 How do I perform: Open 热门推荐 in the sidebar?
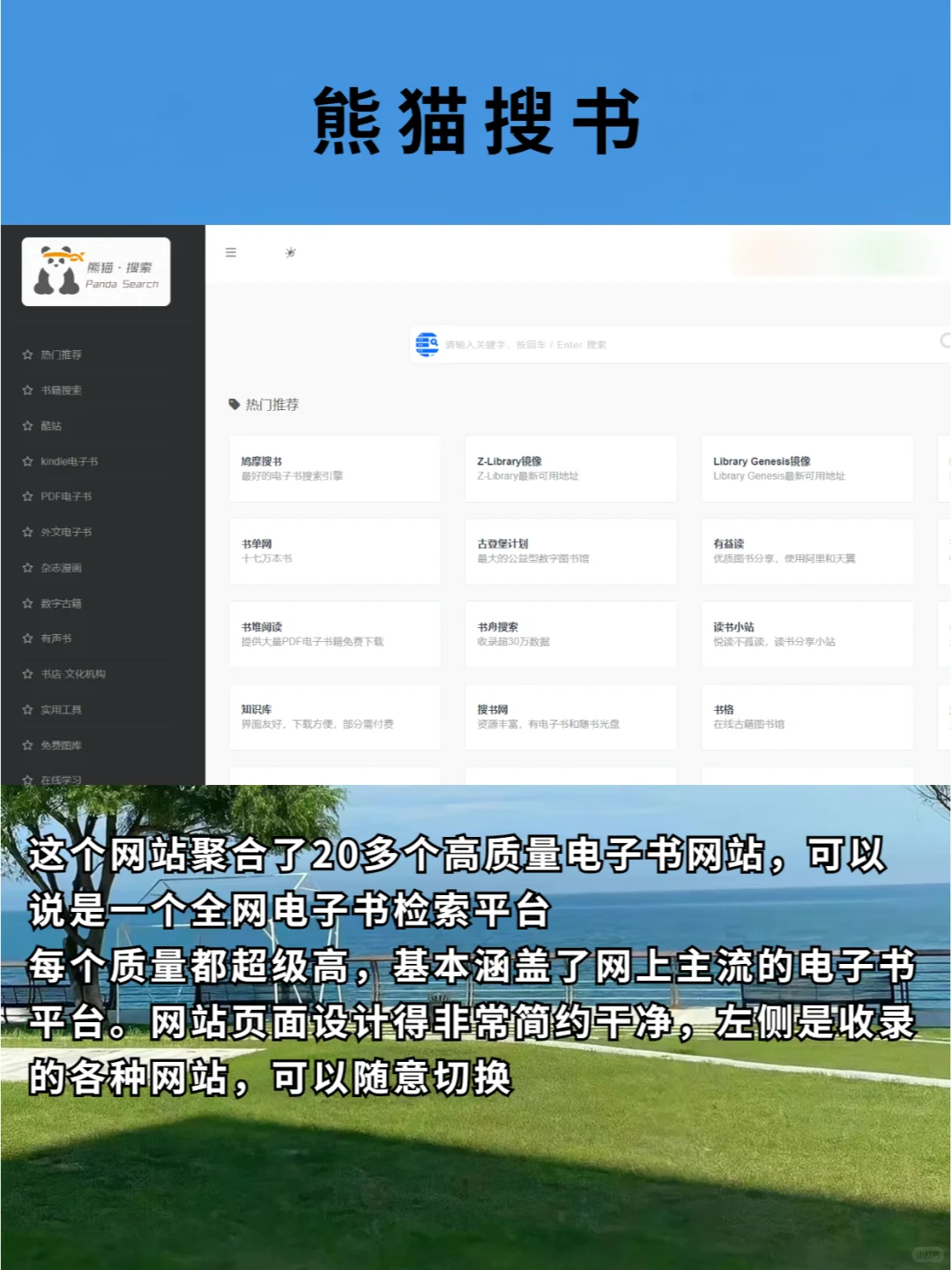click(61, 355)
